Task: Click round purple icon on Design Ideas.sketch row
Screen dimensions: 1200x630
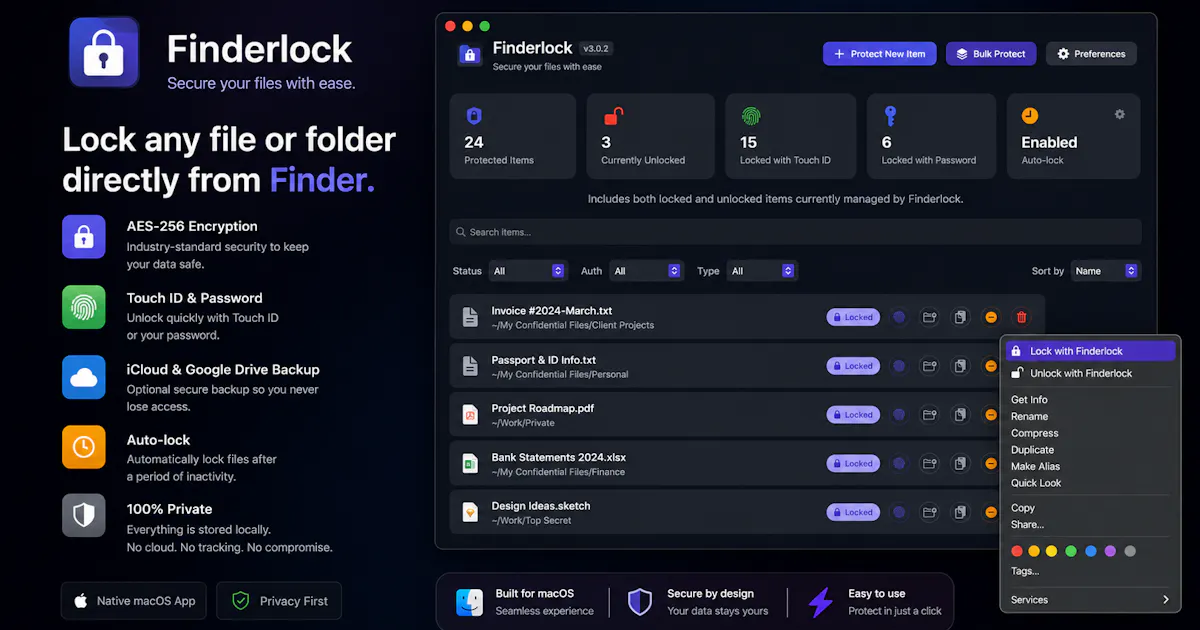Action: (899, 512)
